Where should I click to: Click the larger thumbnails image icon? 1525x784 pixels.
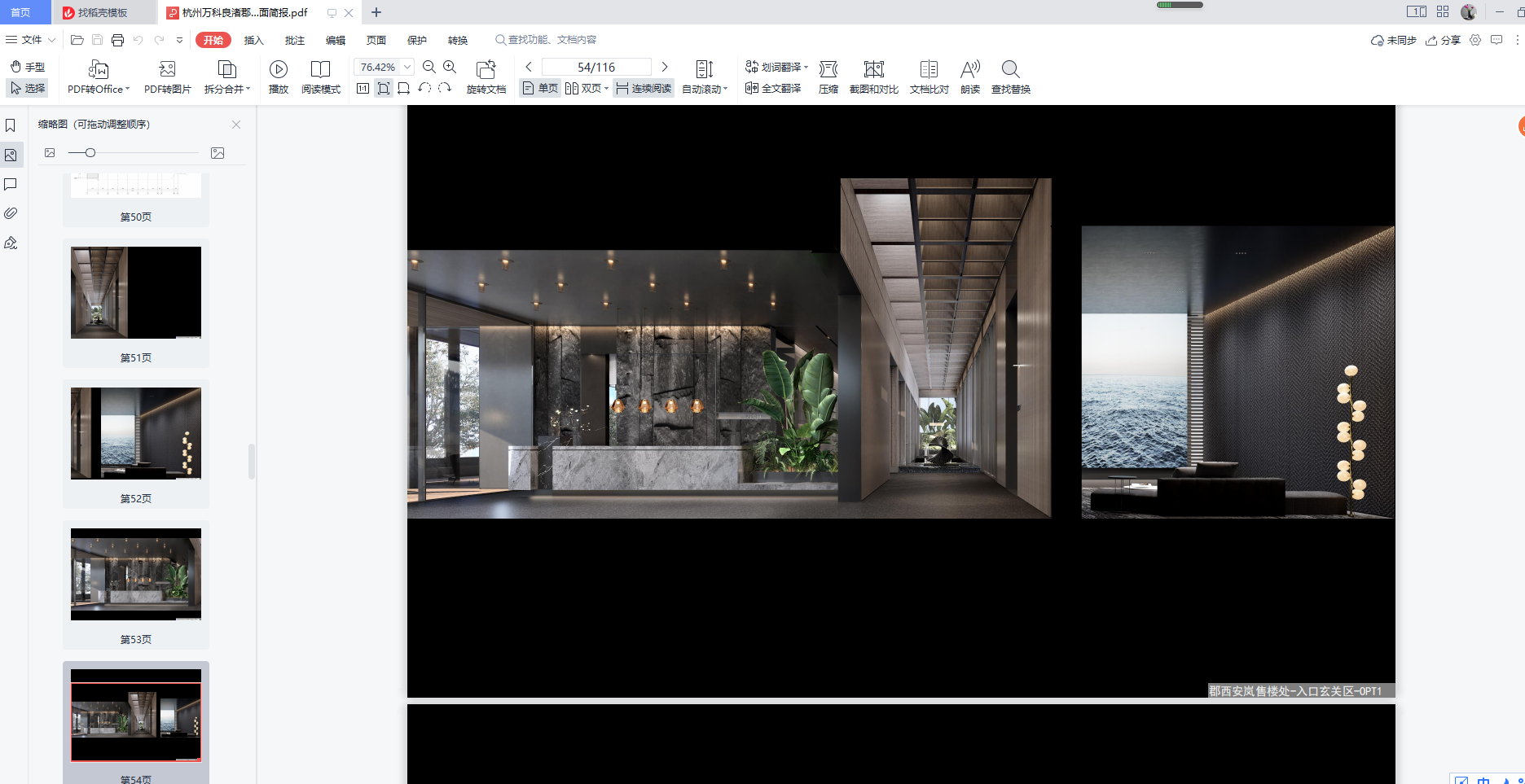[218, 152]
